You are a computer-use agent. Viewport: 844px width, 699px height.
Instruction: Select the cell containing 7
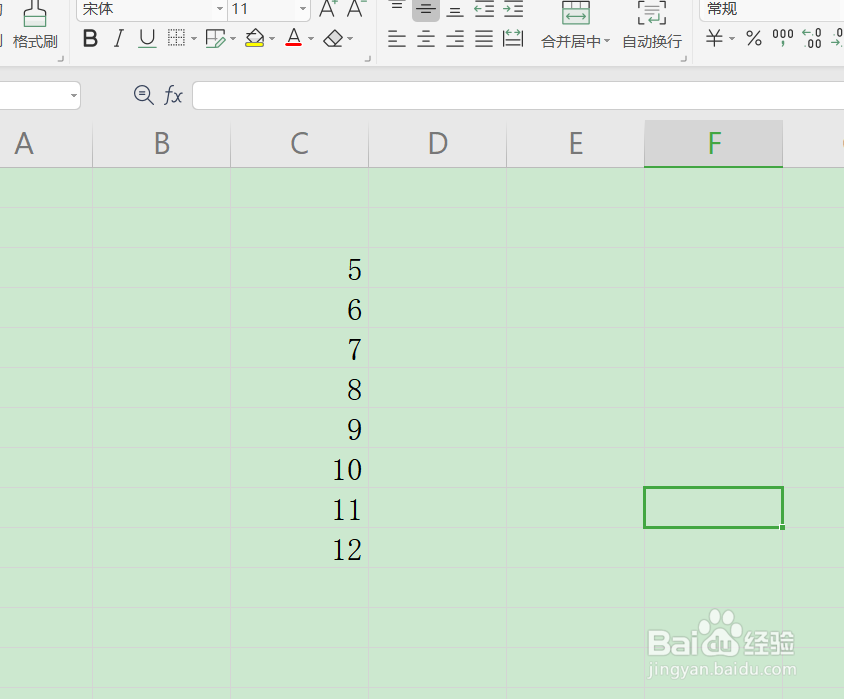coord(299,348)
